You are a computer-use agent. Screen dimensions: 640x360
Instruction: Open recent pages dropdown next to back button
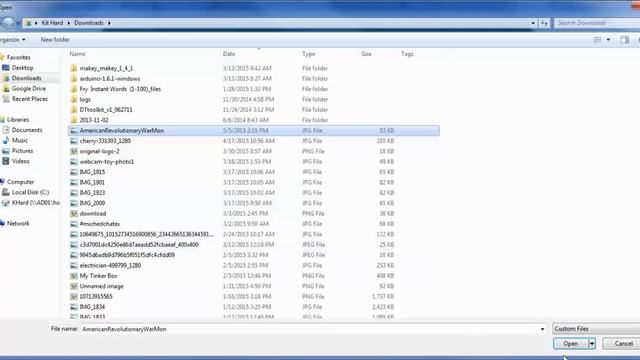tap(18, 23)
